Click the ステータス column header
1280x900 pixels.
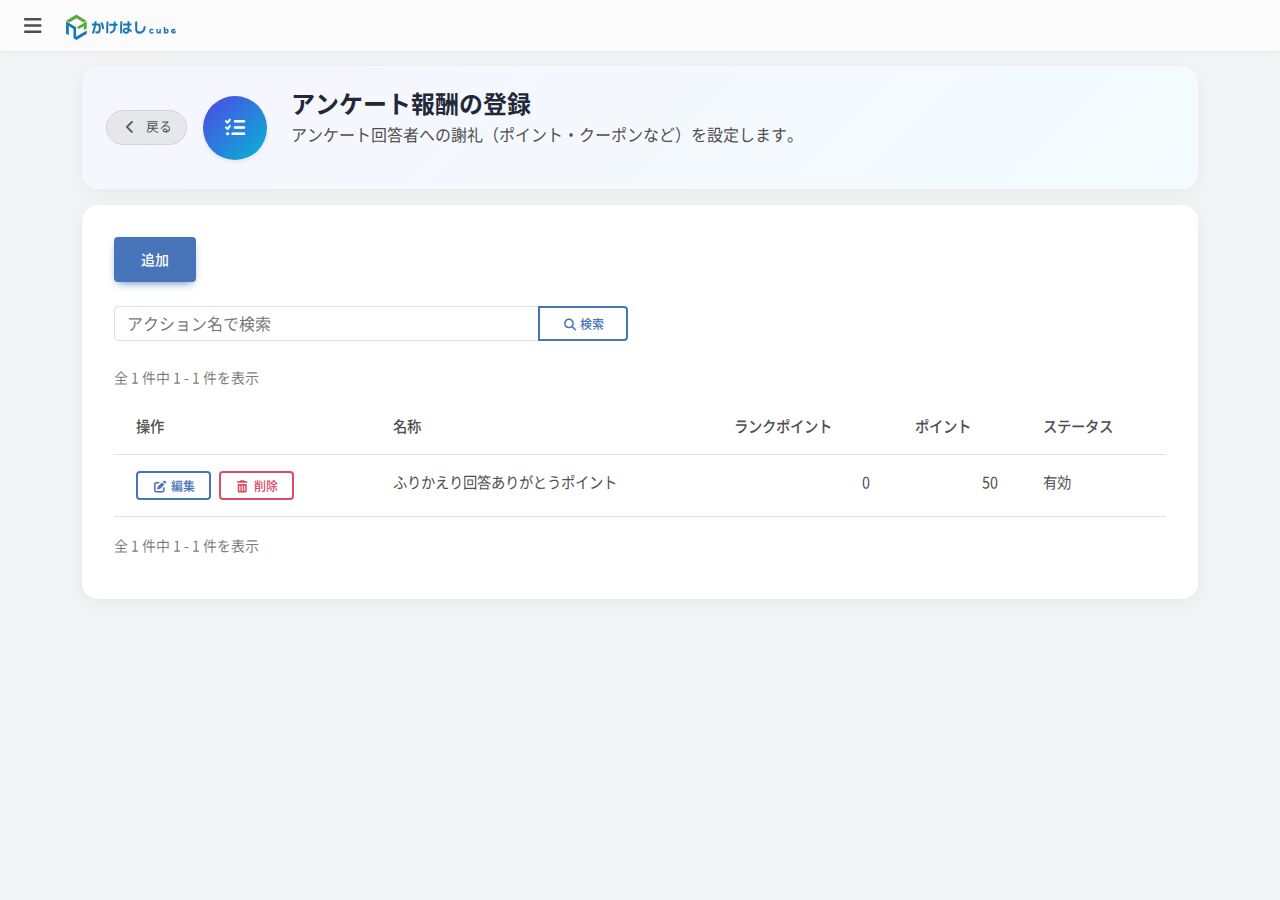pyautogui.click(x=1078, y=427)
